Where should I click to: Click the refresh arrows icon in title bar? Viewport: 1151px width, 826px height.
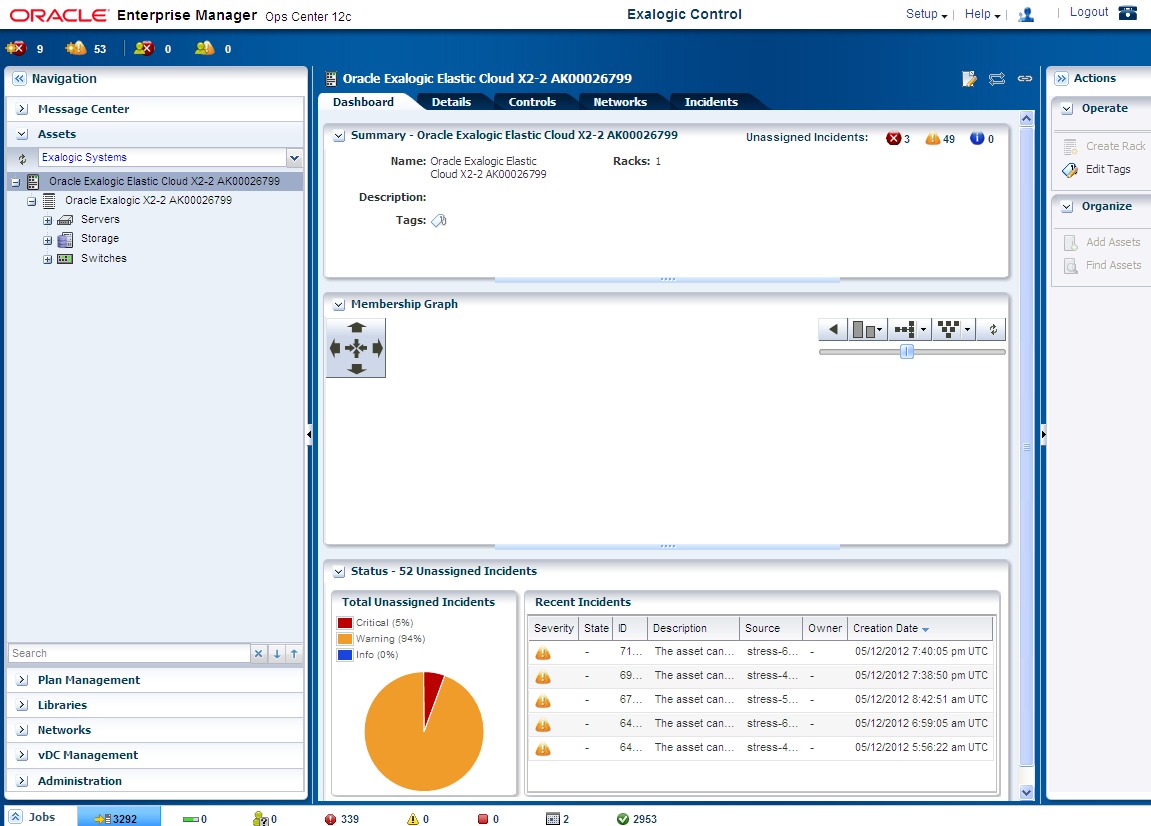pos(997,79)
